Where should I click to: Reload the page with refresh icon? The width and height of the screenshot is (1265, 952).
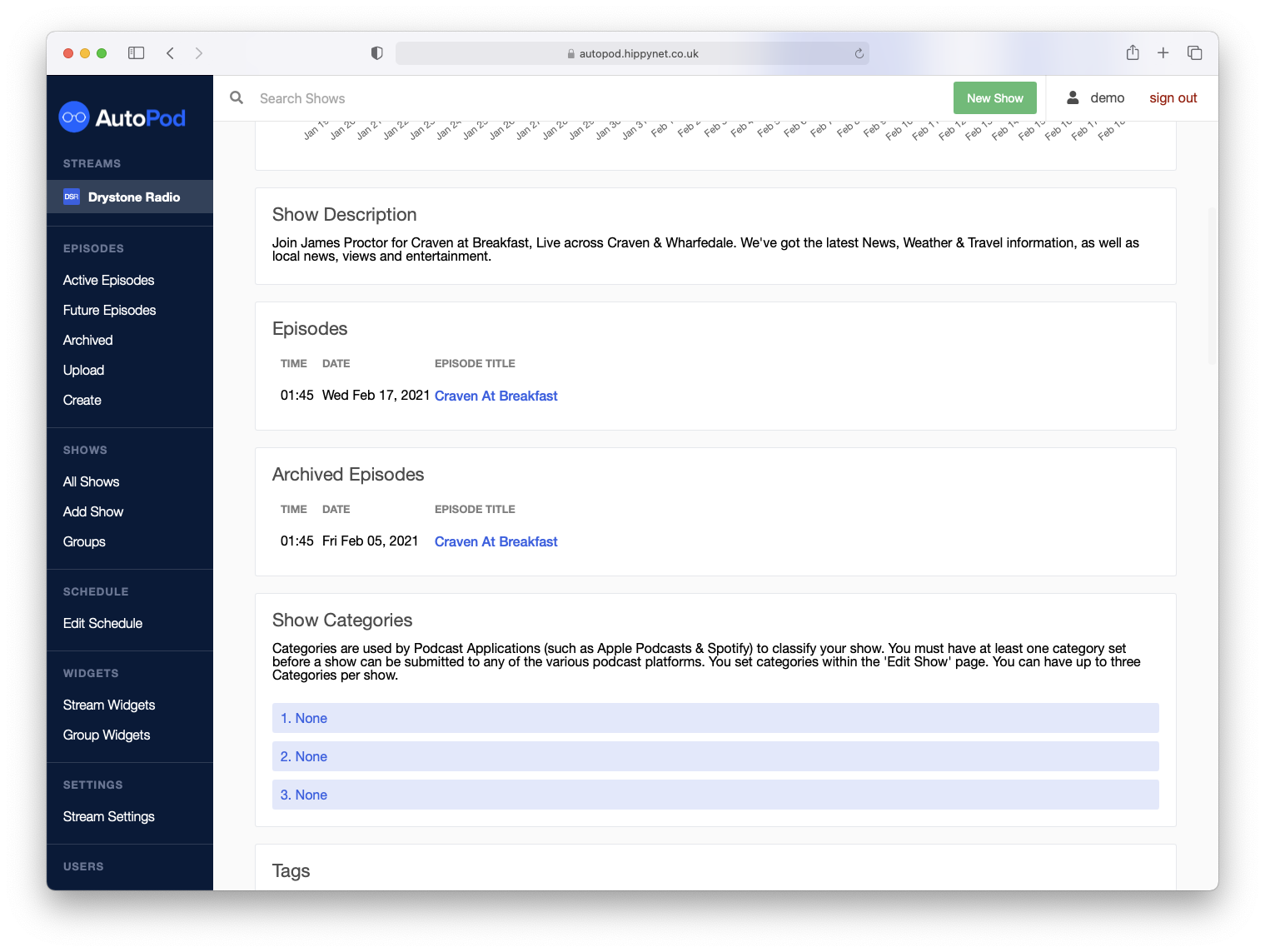click(859, 53)
